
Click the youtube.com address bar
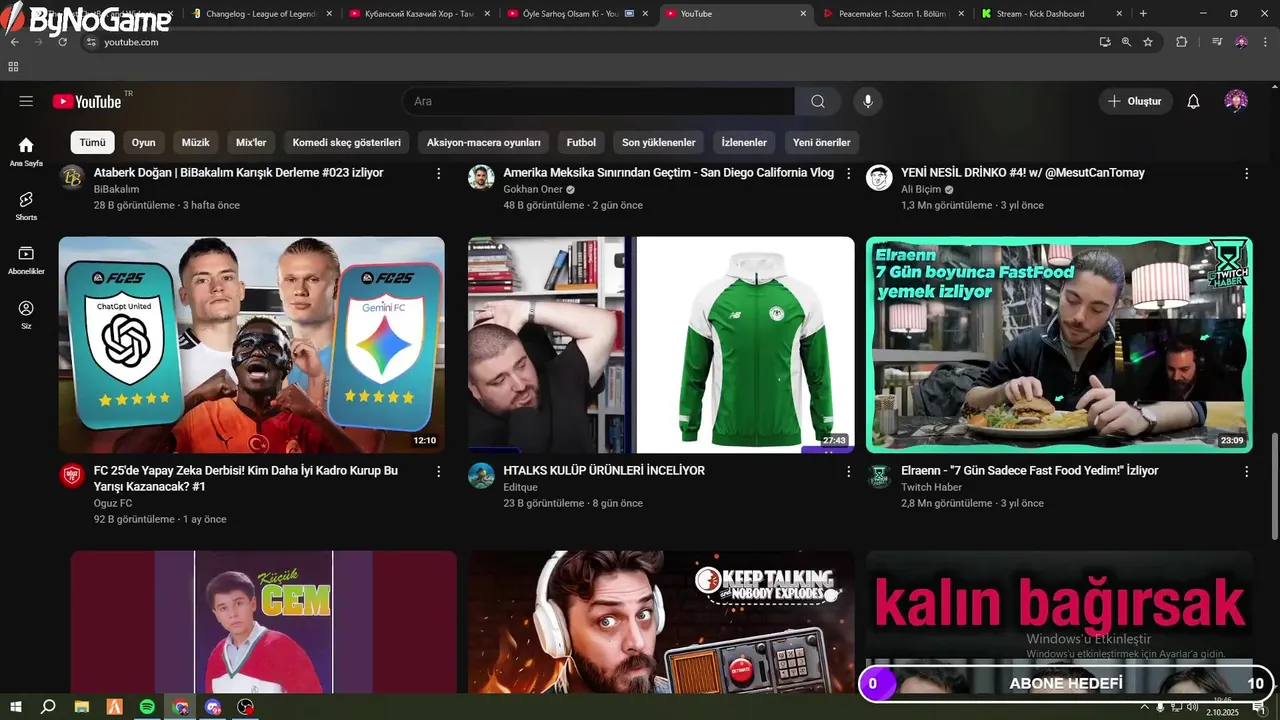coord(590,42)
